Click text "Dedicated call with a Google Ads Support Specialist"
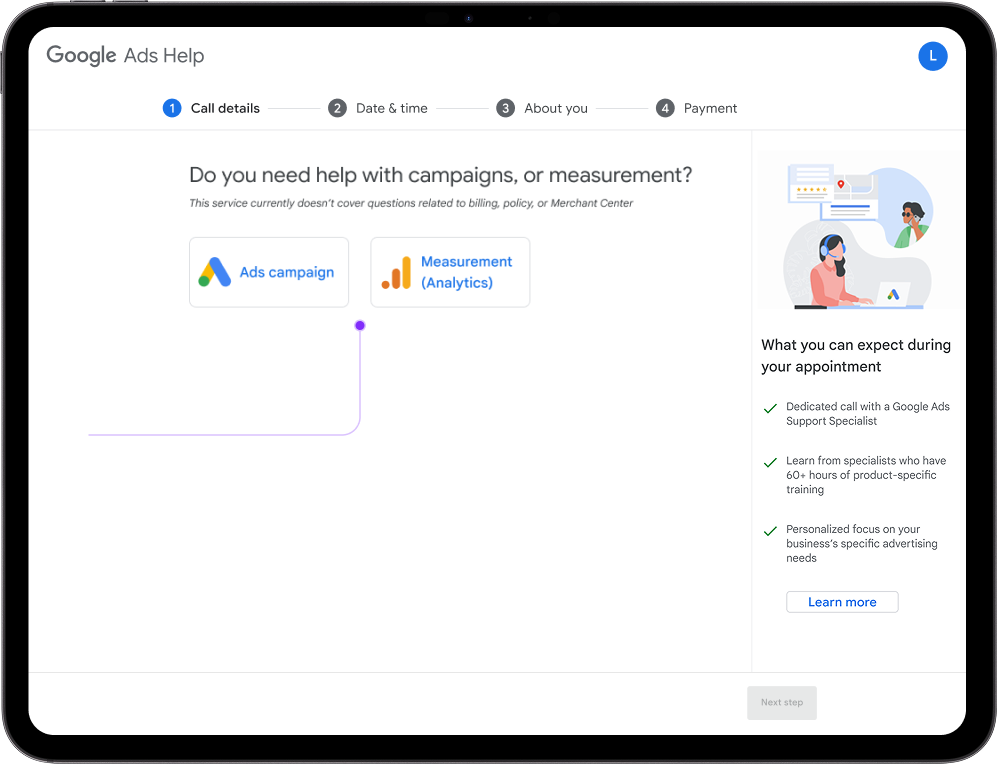Image resolution: width=997 pixels, height=764 pixels. [x=867, y=414]
